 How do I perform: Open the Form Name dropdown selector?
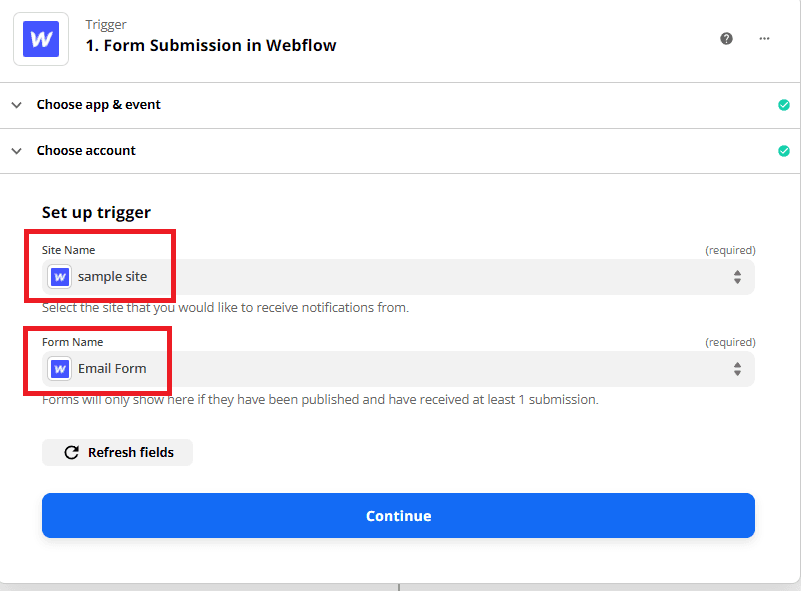click(737, 368)
